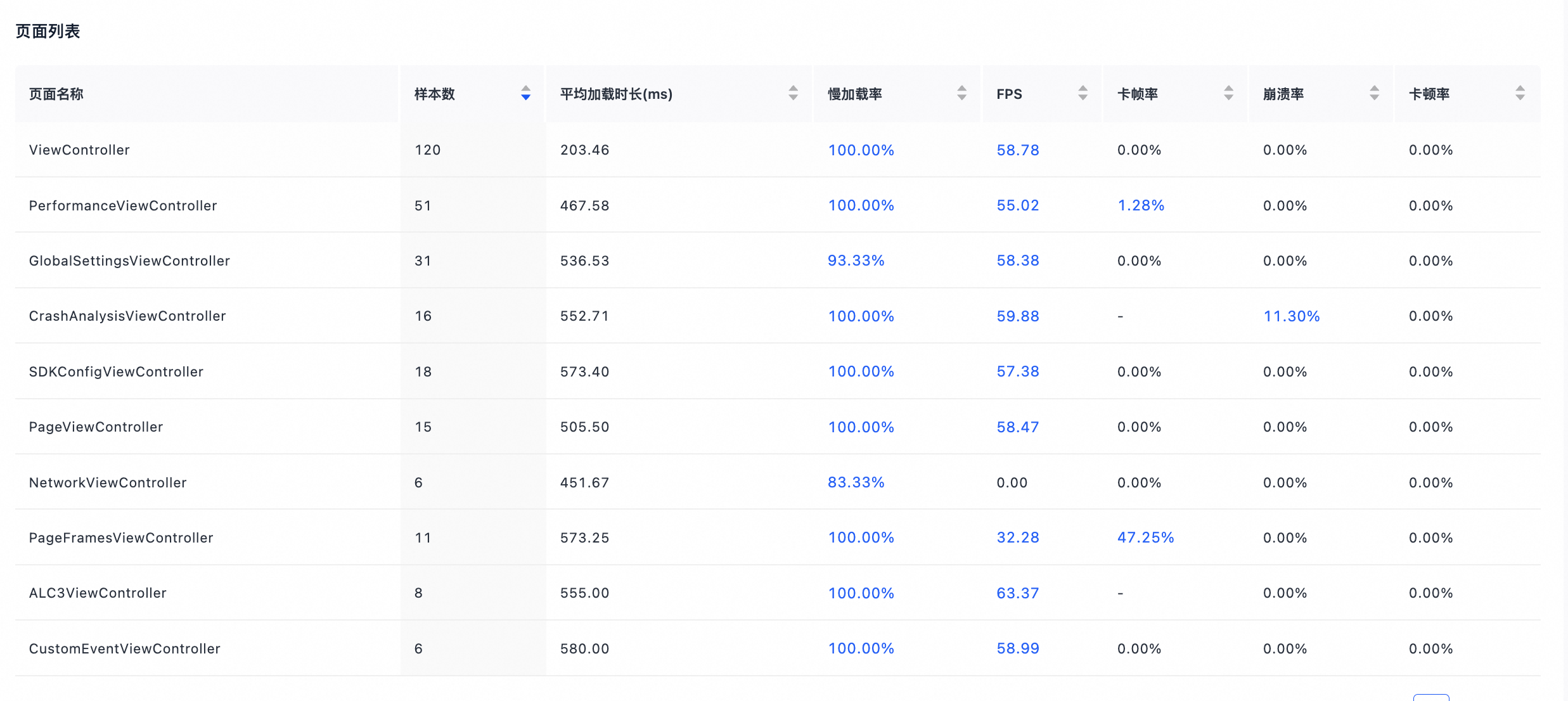Select CrashAnalysisViewController page name
Screen dimensions: 1568x701
click(127, 316)
